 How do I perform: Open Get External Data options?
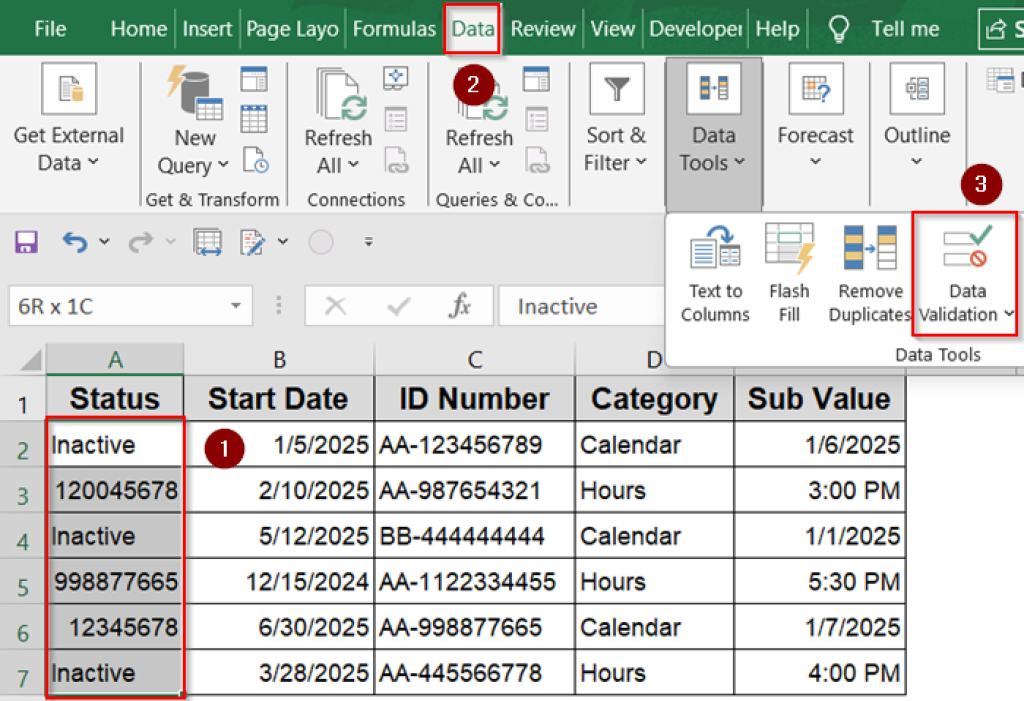(x=67, y=120)
